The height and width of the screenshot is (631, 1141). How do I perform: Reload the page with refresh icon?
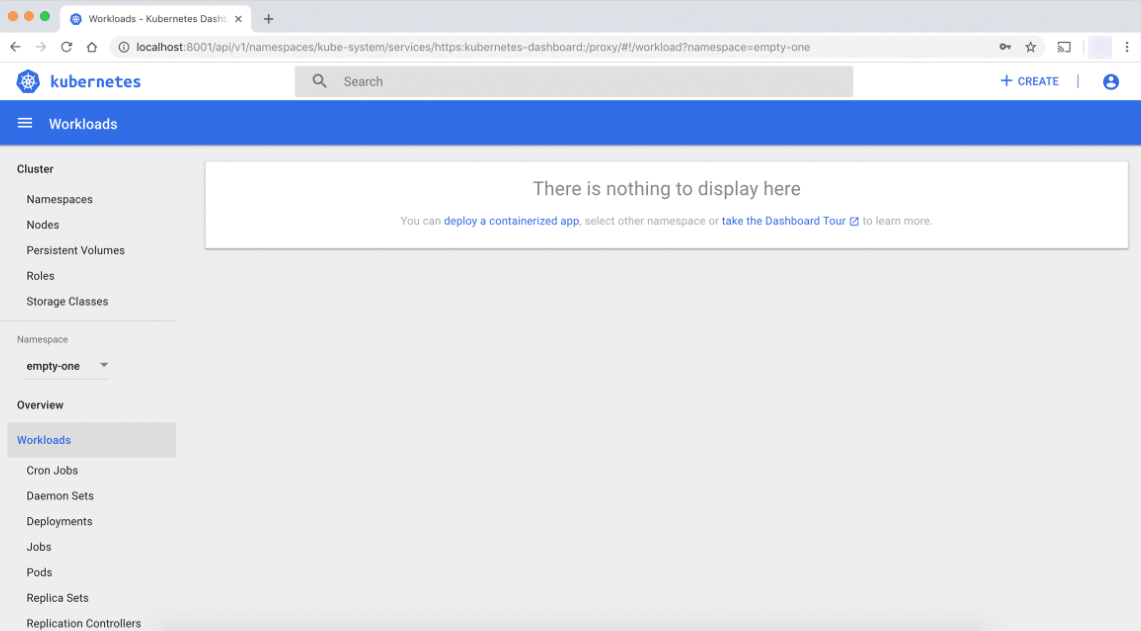[66, 47]
